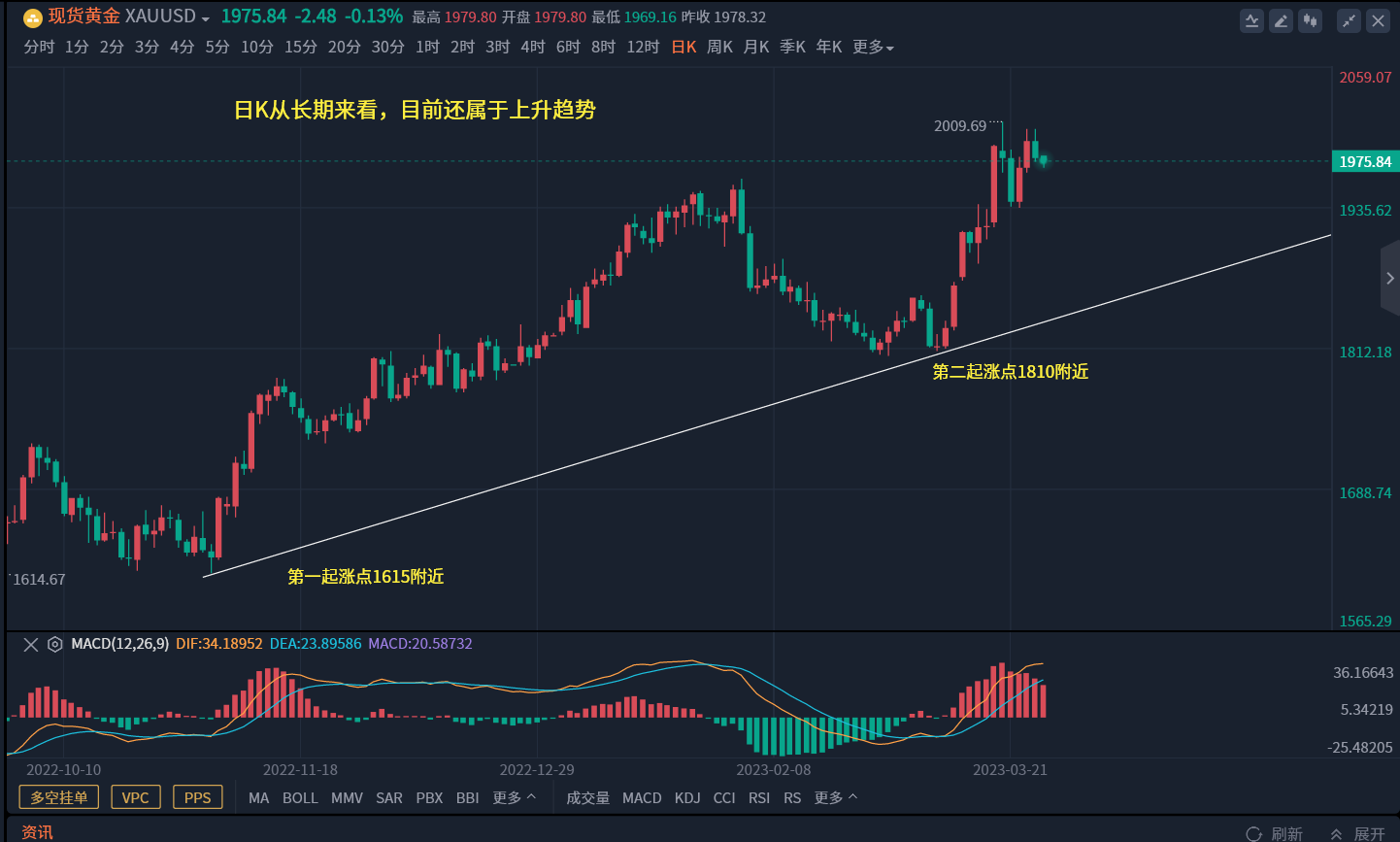
Task: Click the close X on the MACD panel
Action: pyautogui.click(x=30, y=644)
